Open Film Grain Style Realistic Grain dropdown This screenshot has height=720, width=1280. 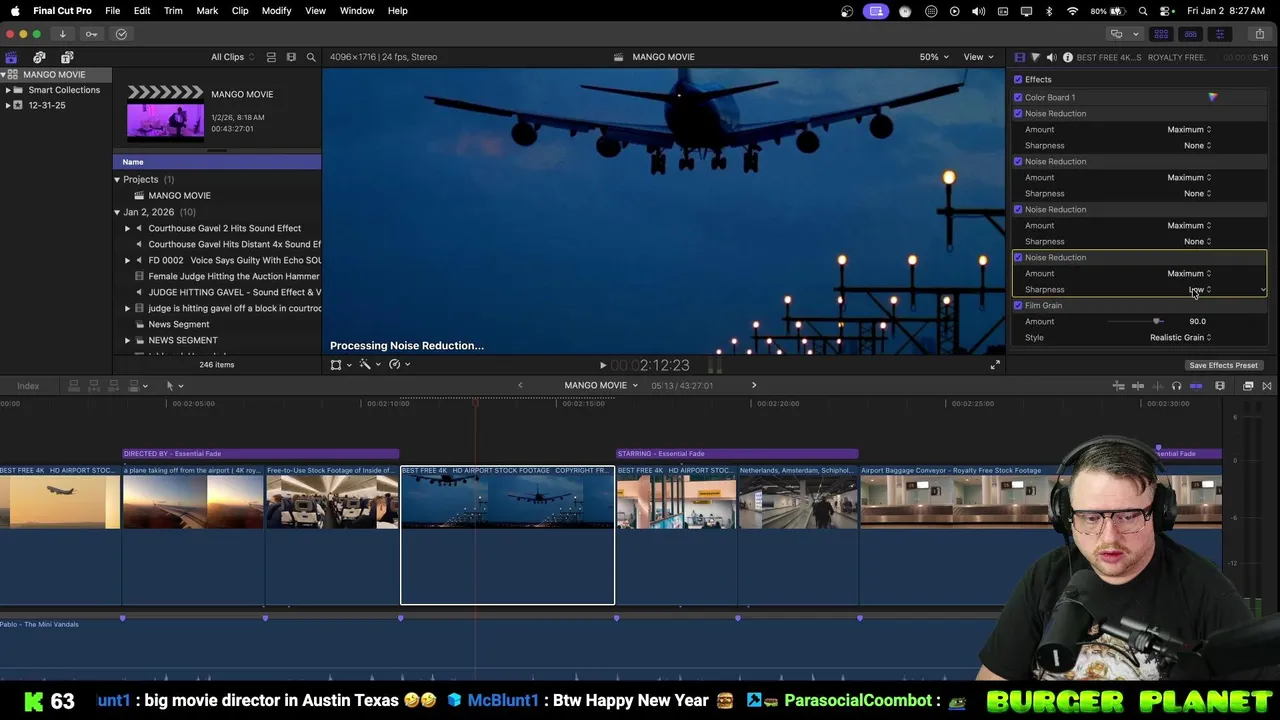(x=1180, y=337)
